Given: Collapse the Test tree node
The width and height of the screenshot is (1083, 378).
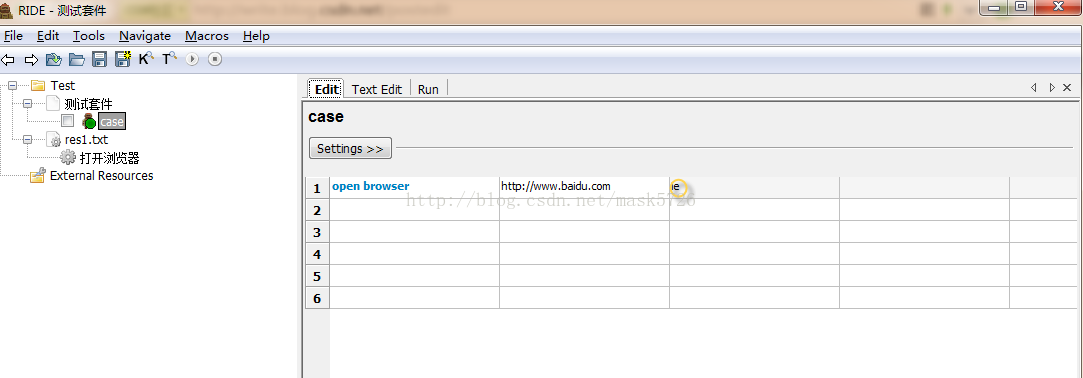Looking at the screenshot, I should pyautogui.click(x=12, y=86).
